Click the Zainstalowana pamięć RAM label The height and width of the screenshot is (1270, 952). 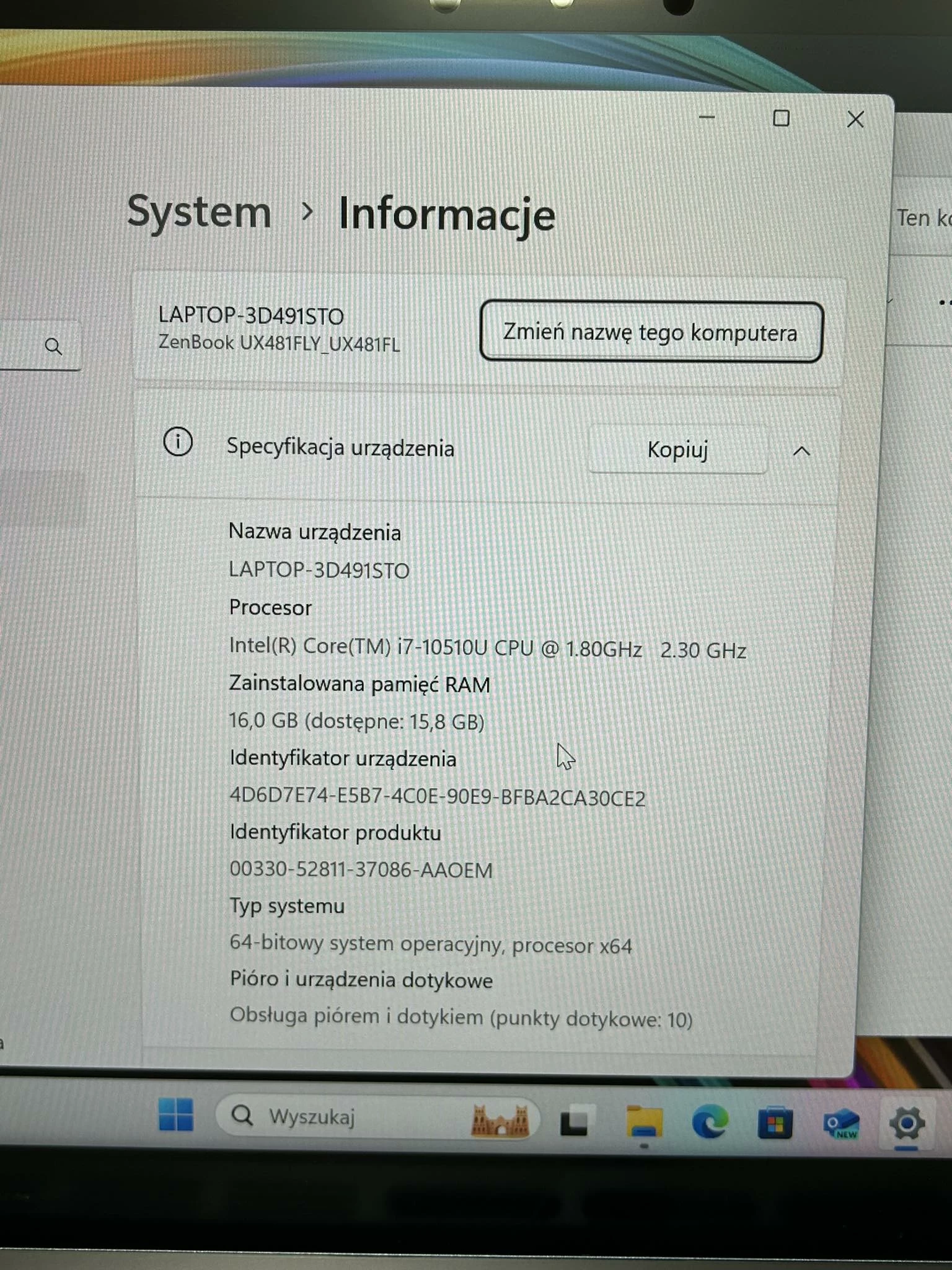[359, 683]
